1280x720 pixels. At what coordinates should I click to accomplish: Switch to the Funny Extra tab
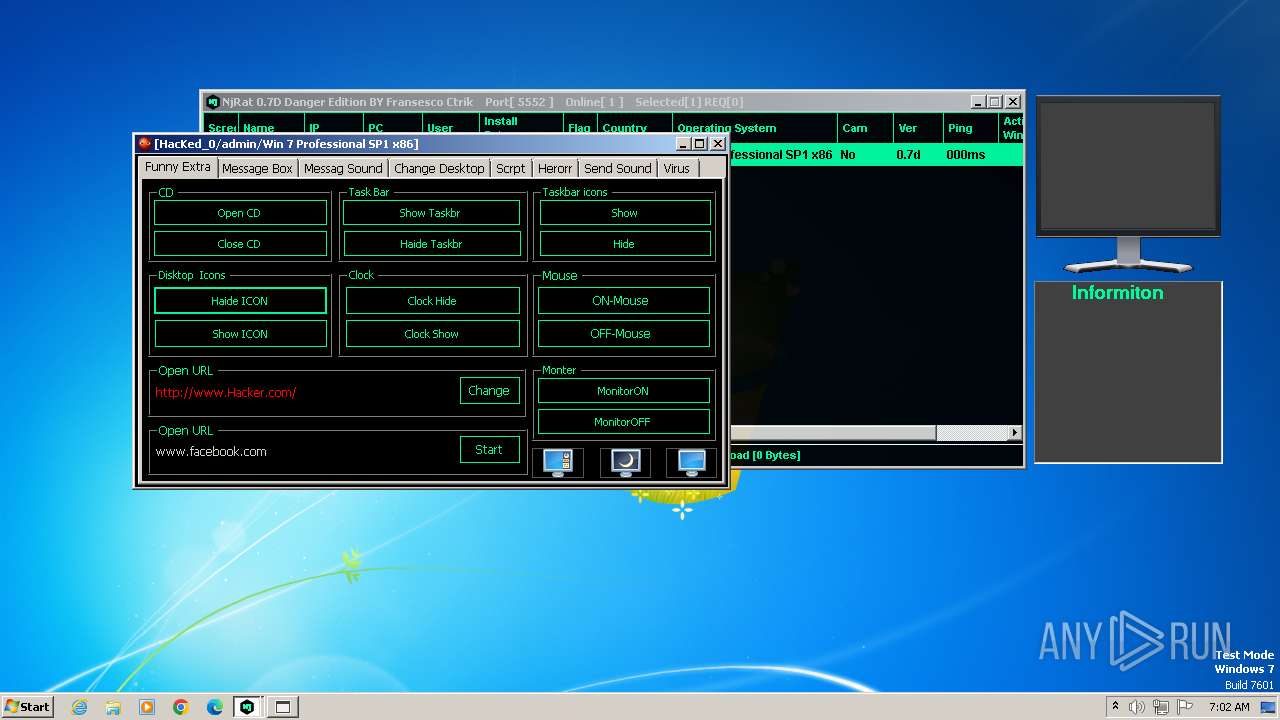[177, 167]
